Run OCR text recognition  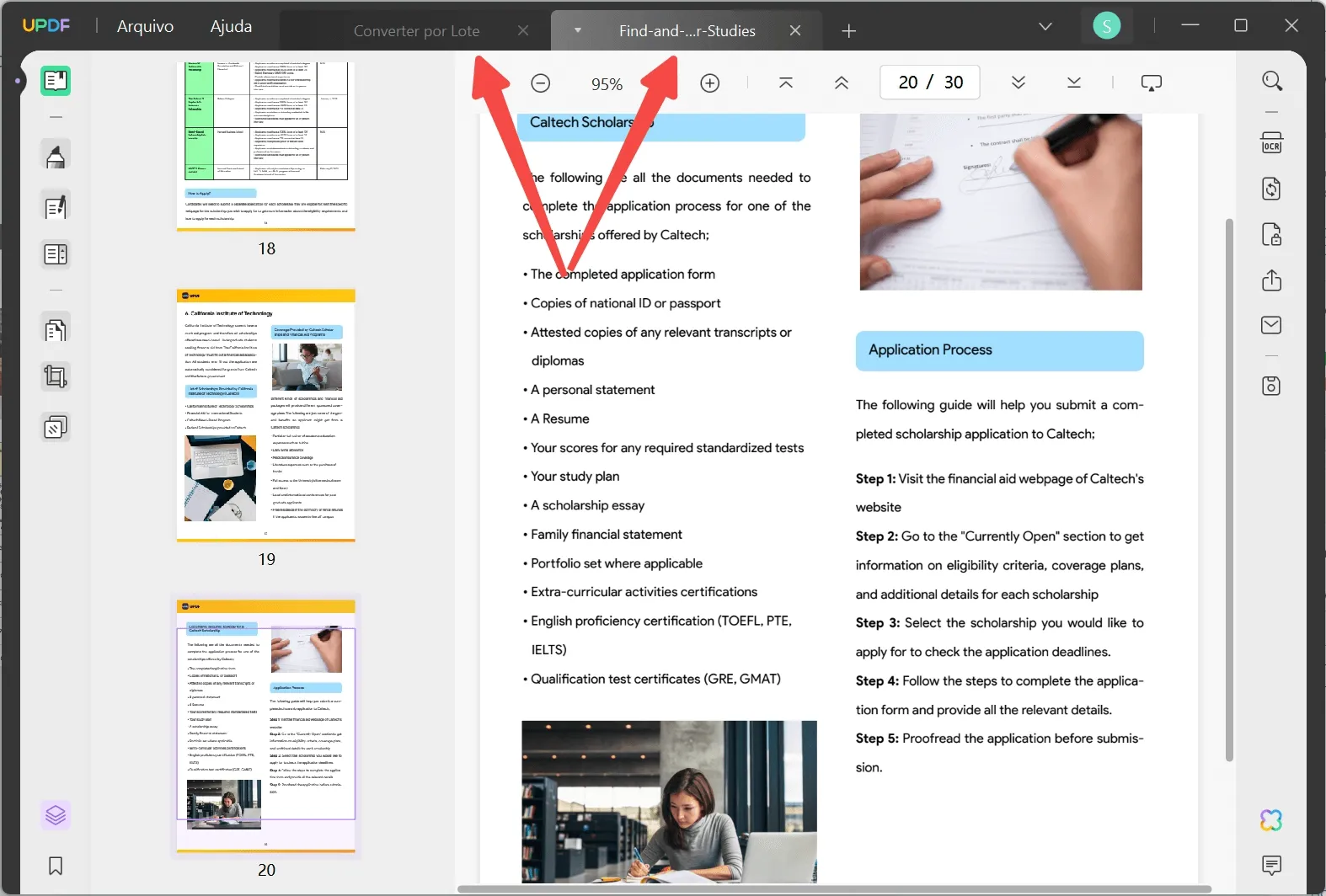[x=1272, y=142]
